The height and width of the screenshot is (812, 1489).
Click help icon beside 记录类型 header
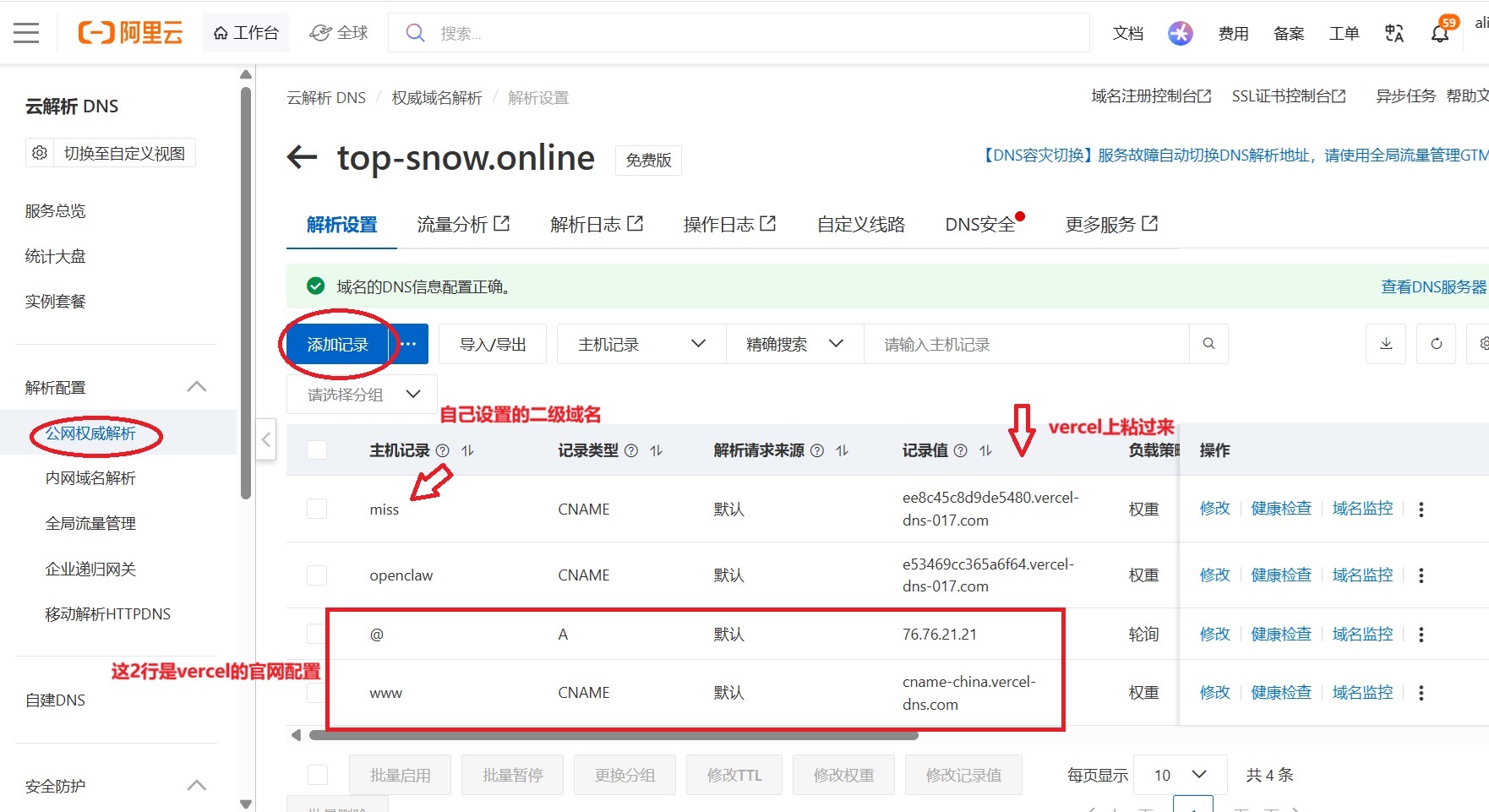point(631,451)
